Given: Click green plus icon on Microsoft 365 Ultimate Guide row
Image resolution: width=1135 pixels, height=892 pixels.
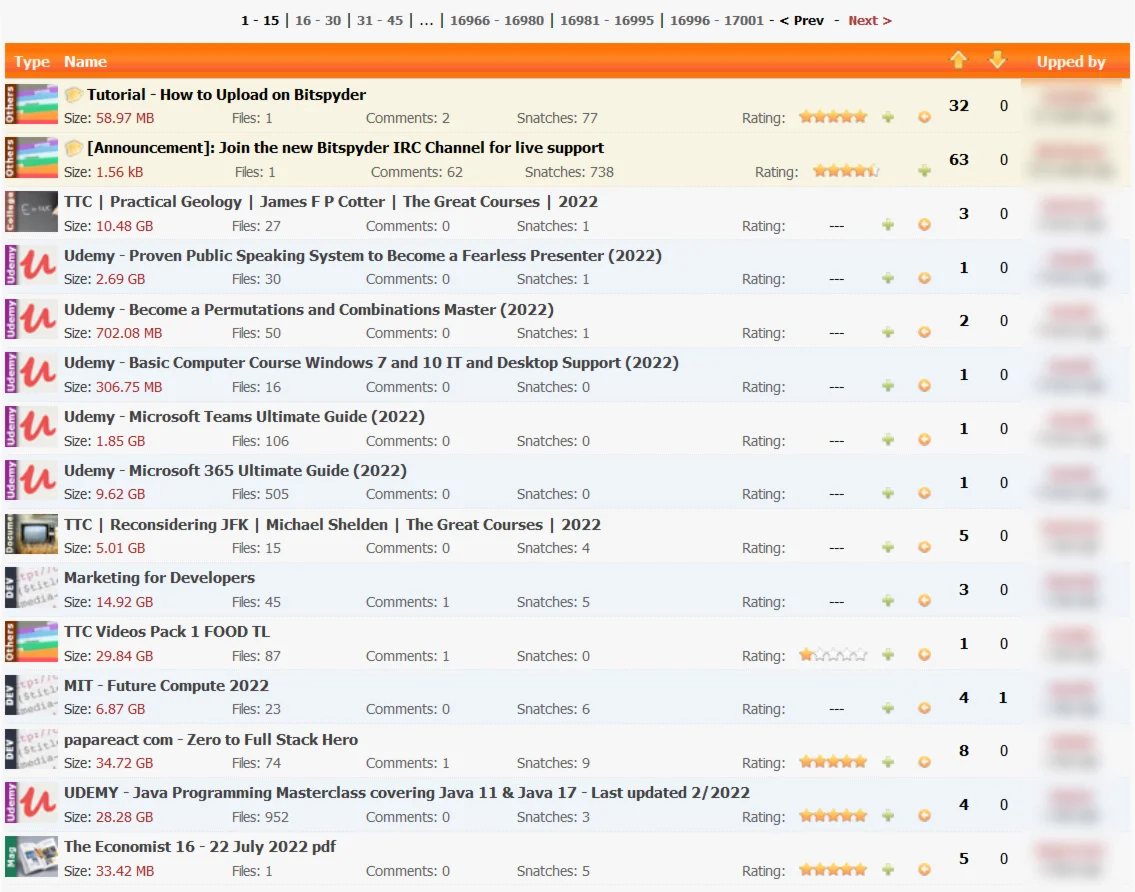Looking at the screenshot, I should [x=888, y=493].
